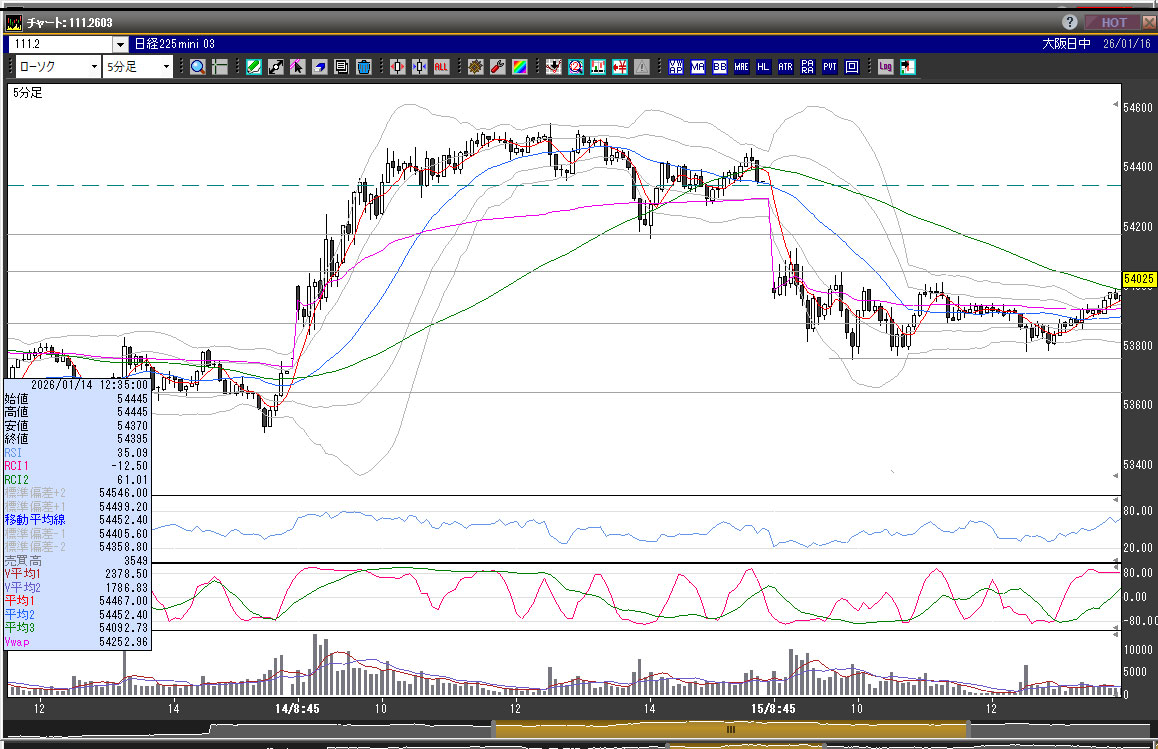Open the rainbow color settings icon
Screen dimensions: 1158x749
pos(520,67)
